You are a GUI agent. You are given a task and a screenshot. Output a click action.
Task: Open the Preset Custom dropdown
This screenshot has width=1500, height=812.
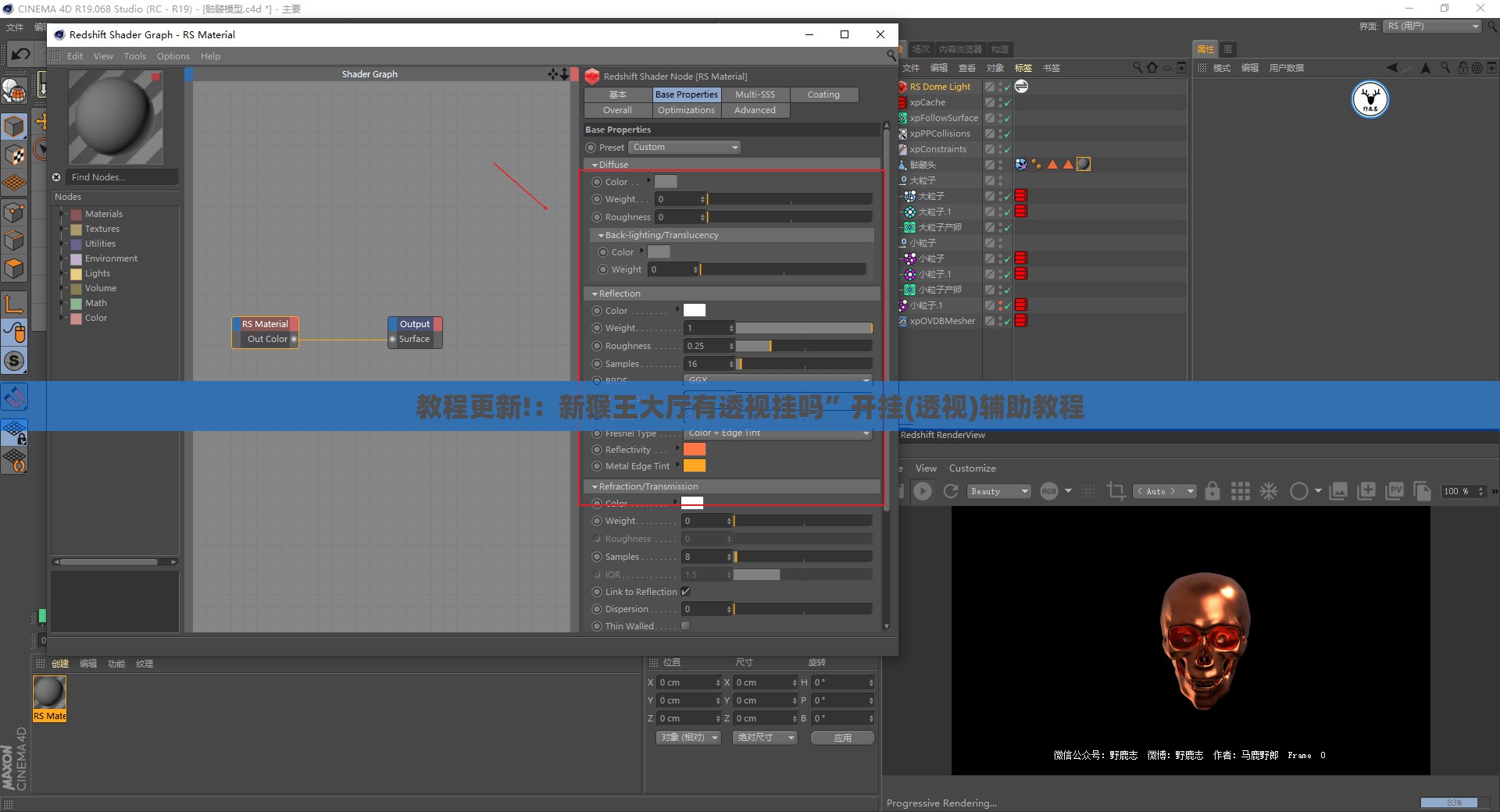click(685, 148)
